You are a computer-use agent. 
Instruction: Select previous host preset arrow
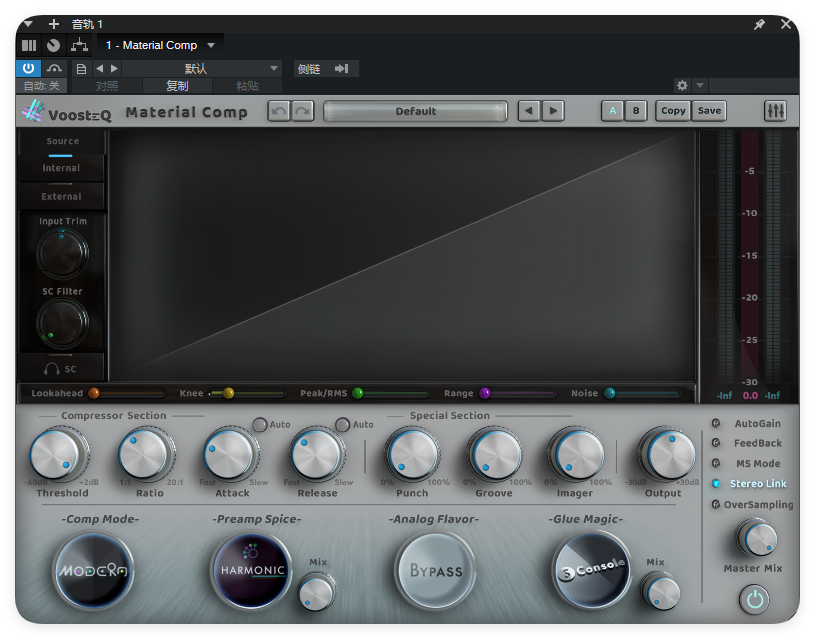pyautogui.click(x=99, y=69)
